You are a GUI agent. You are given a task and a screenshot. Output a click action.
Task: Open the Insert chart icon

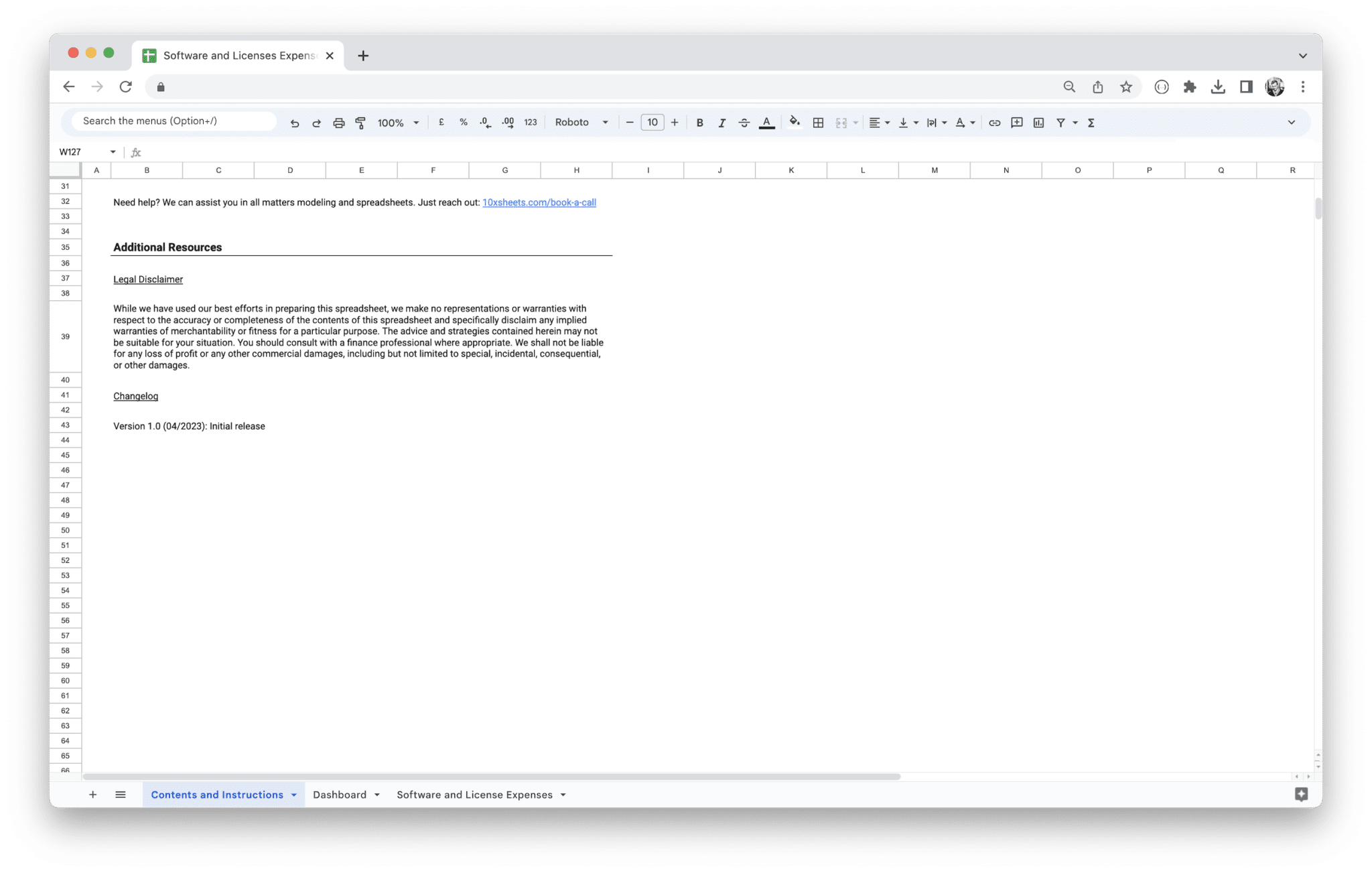tap(1038, 123)
